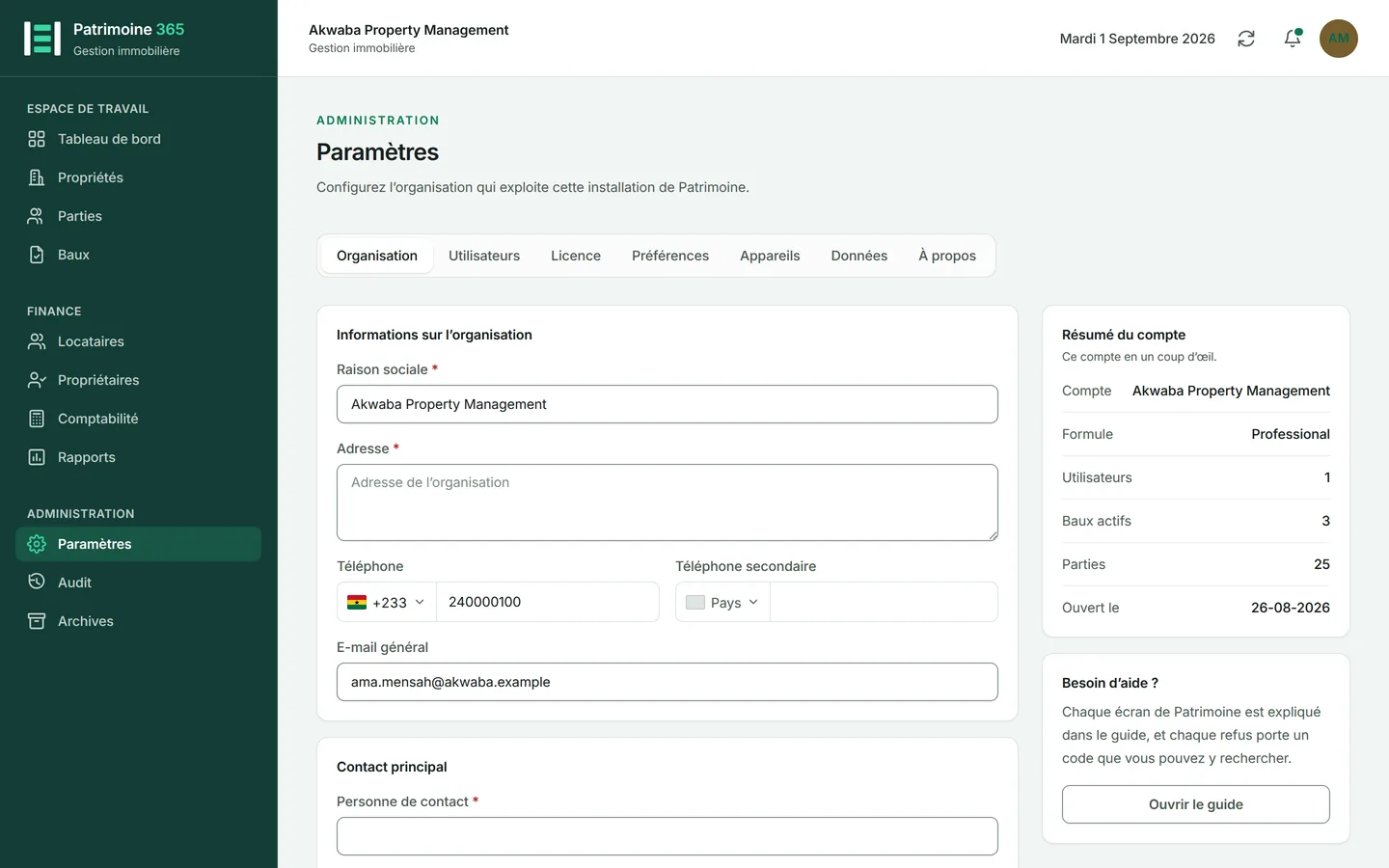Click the Parties people icon
The image size is (1389, 868).
[x=37, y=216]
